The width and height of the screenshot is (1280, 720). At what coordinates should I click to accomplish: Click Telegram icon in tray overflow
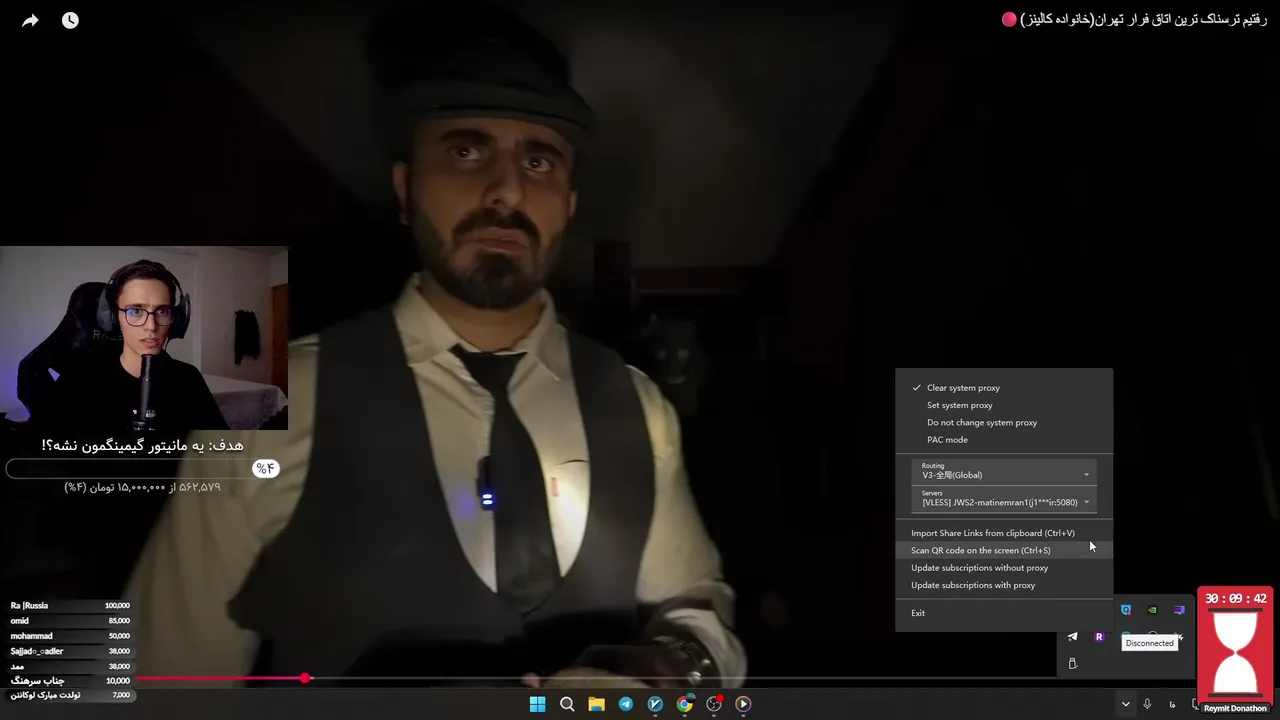click(1072, 636)
